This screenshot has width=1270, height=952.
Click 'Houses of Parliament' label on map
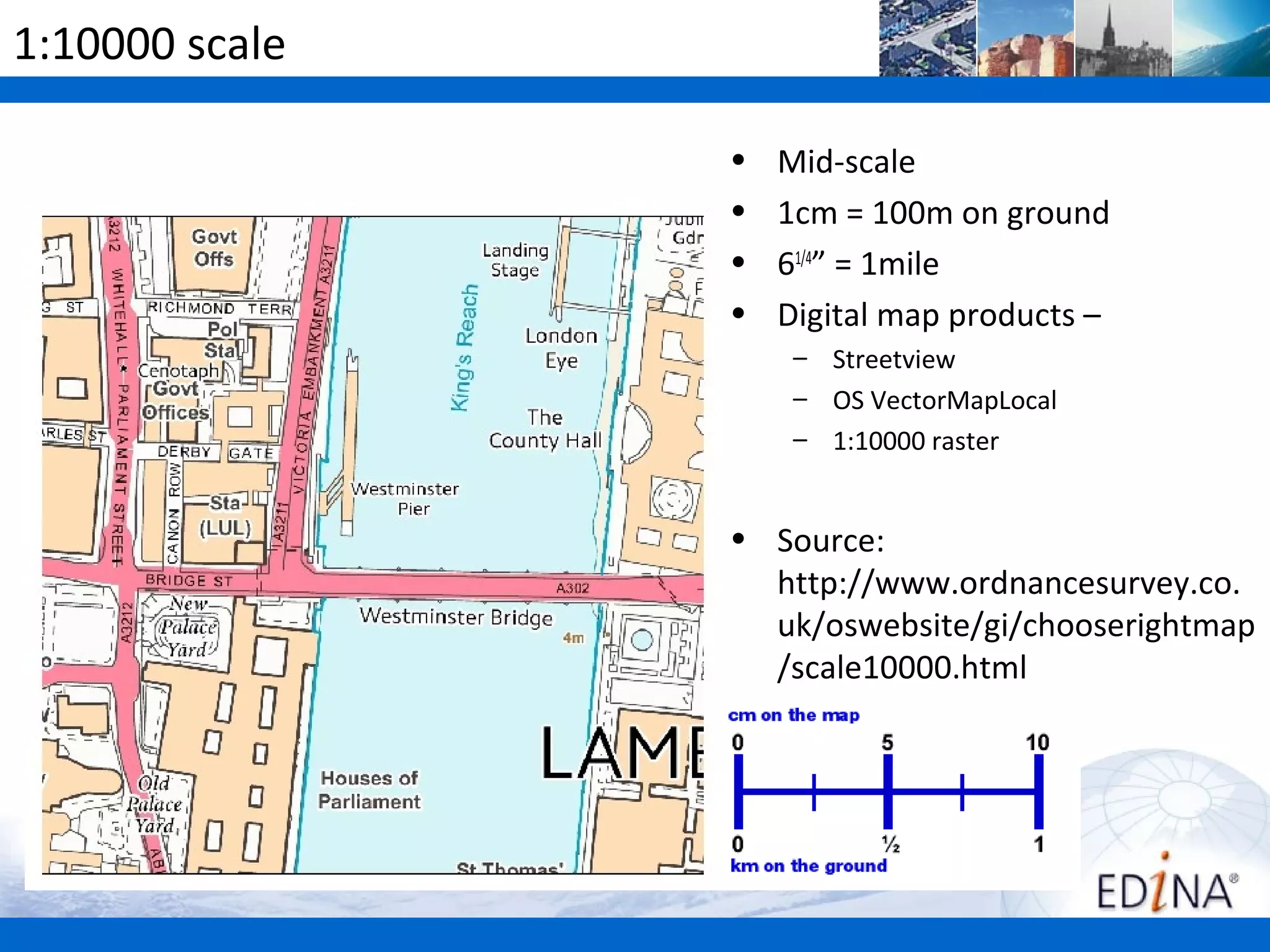pyautogui.click(x=370, y=790)
